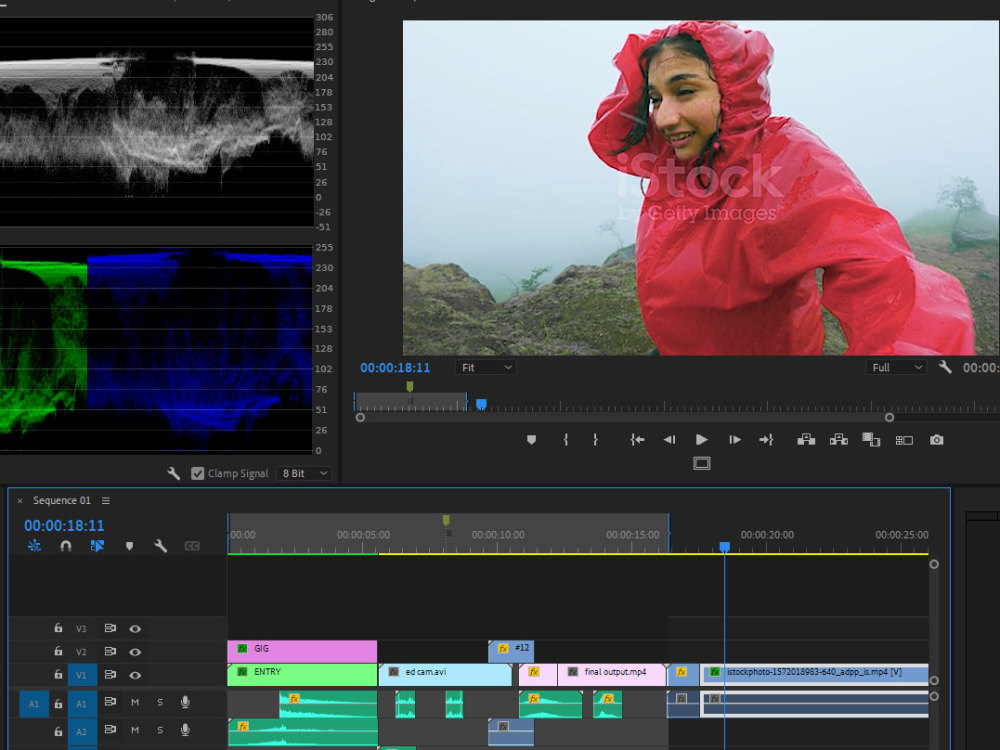Open the 8 Bit depth dropdown
The height and width of the screenshot is (750, 1000).
click(x=304, y=473)
